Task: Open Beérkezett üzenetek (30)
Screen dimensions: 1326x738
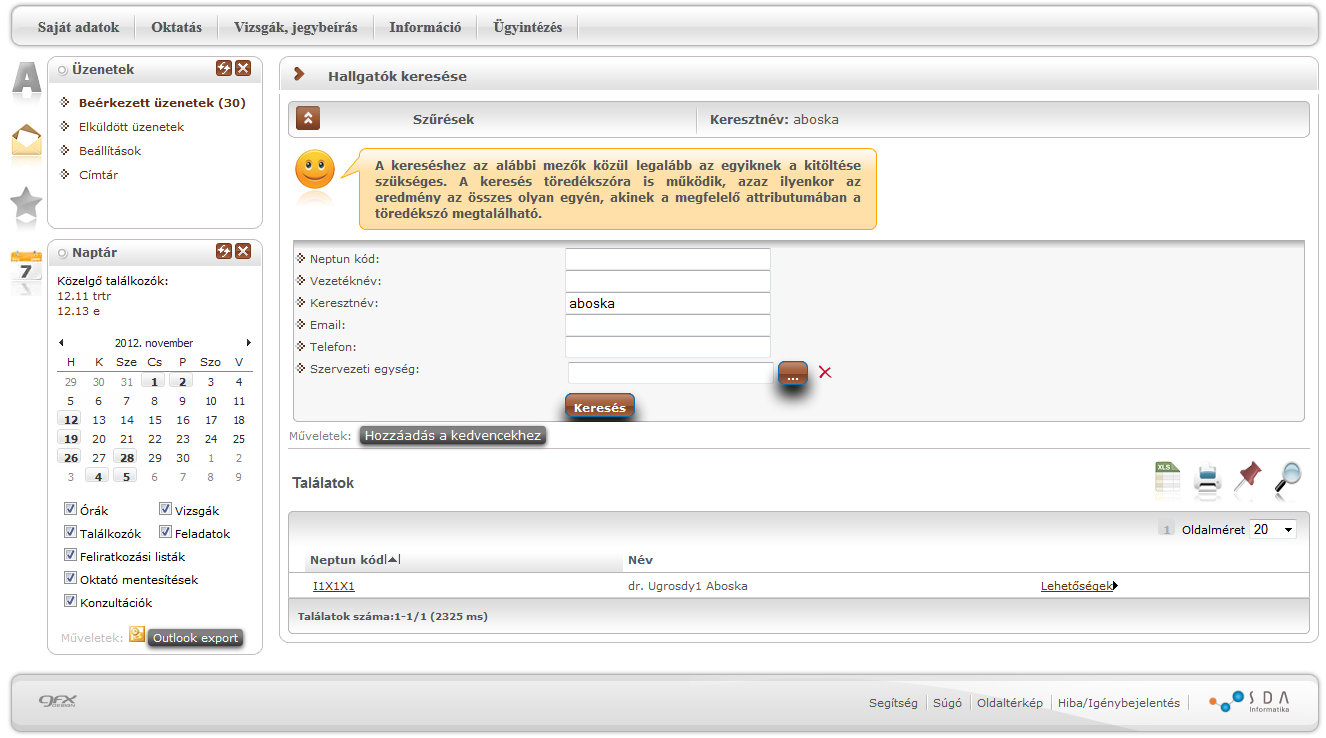Action: click(162, 103)
